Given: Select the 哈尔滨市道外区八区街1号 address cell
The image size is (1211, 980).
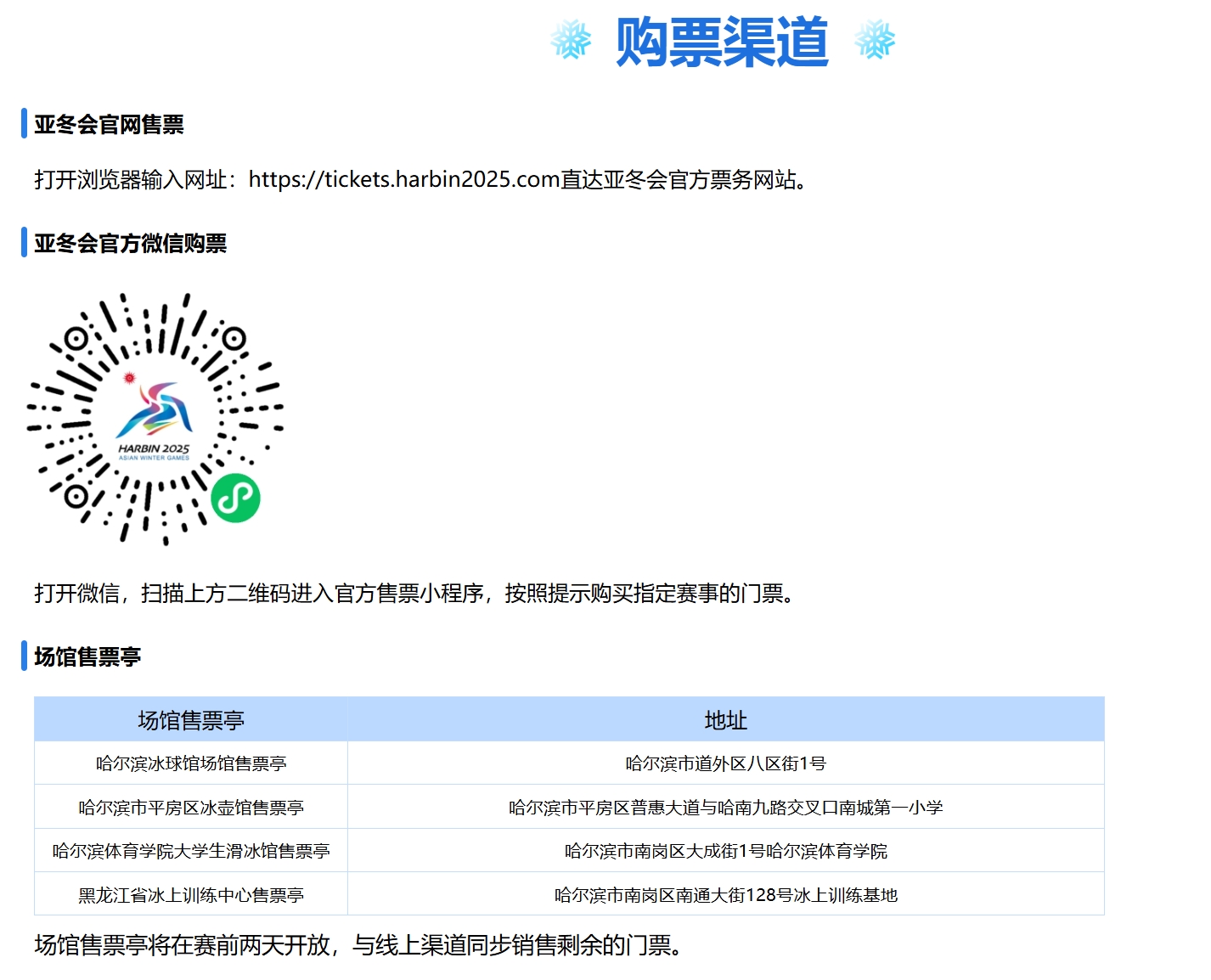Looking at the screenshot, I should (x=726, y=763).
